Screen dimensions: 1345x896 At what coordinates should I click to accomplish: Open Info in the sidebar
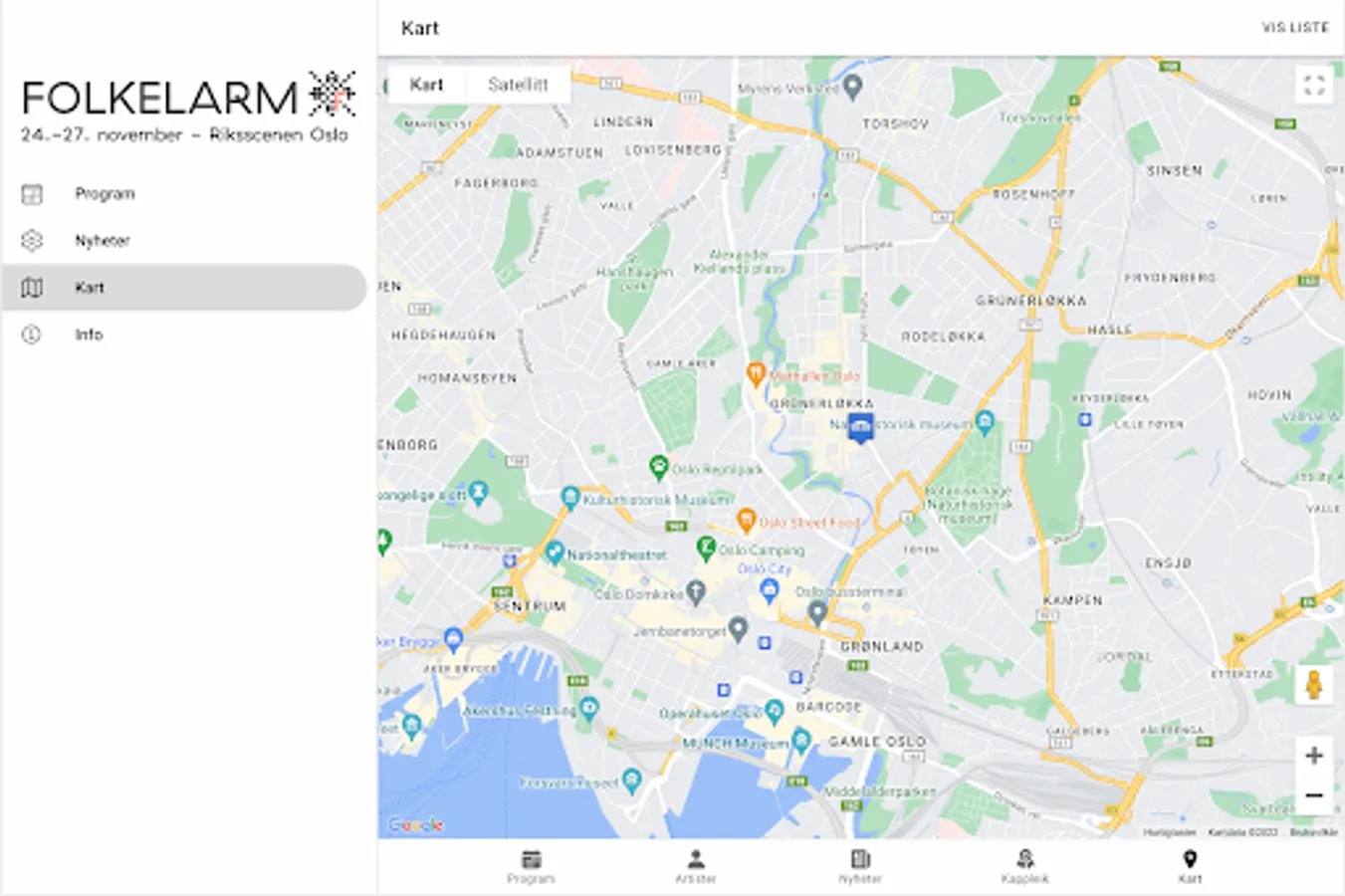click(x=184, y=335)
